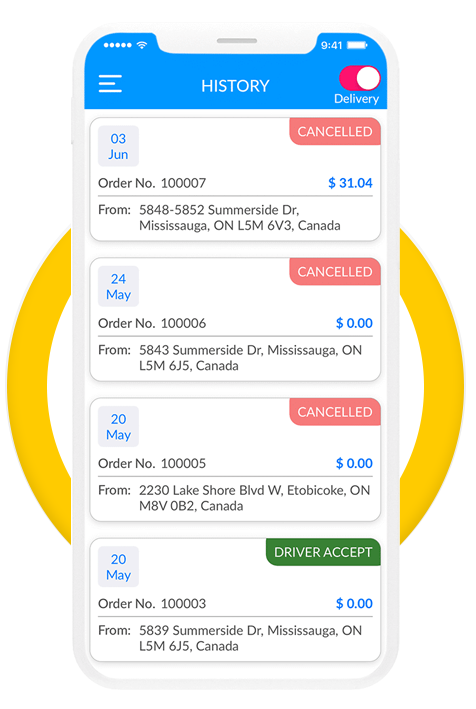Open Order No. 100003 details
Image resolution: width=476 pixels, height=709 pixels.
[x=152, y=603]
